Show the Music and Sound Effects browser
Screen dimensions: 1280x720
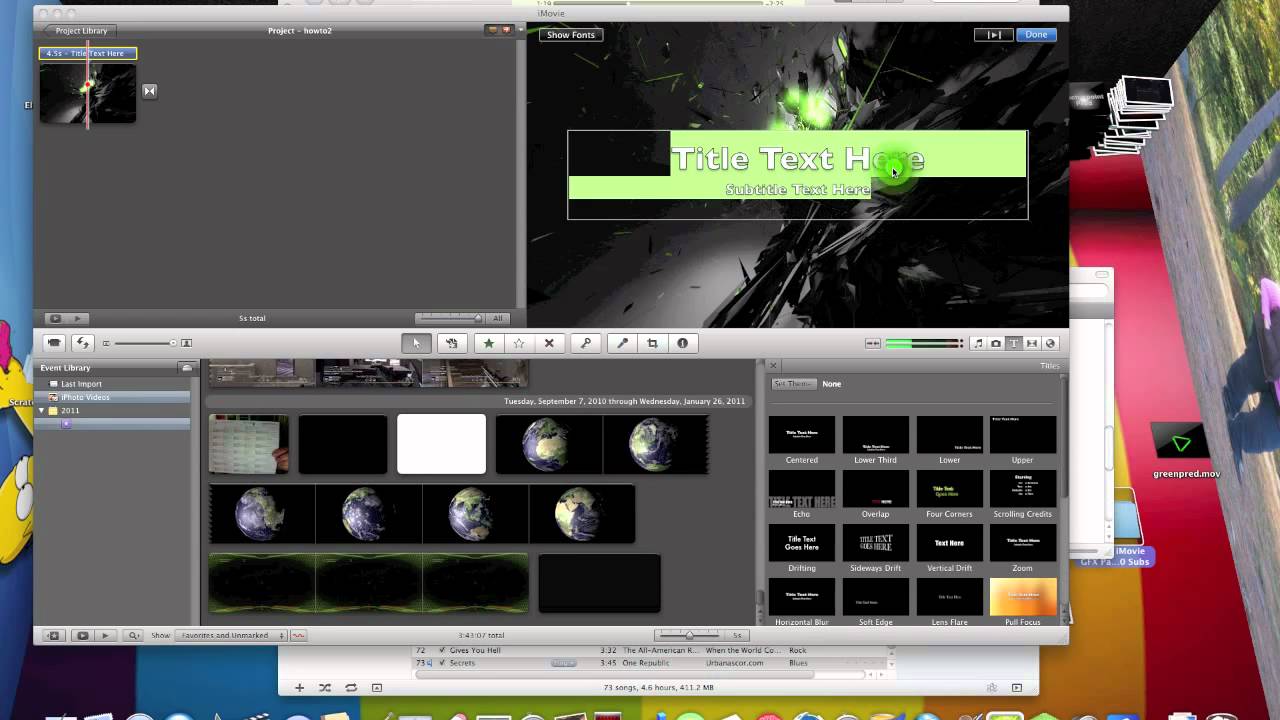[978, 343]
